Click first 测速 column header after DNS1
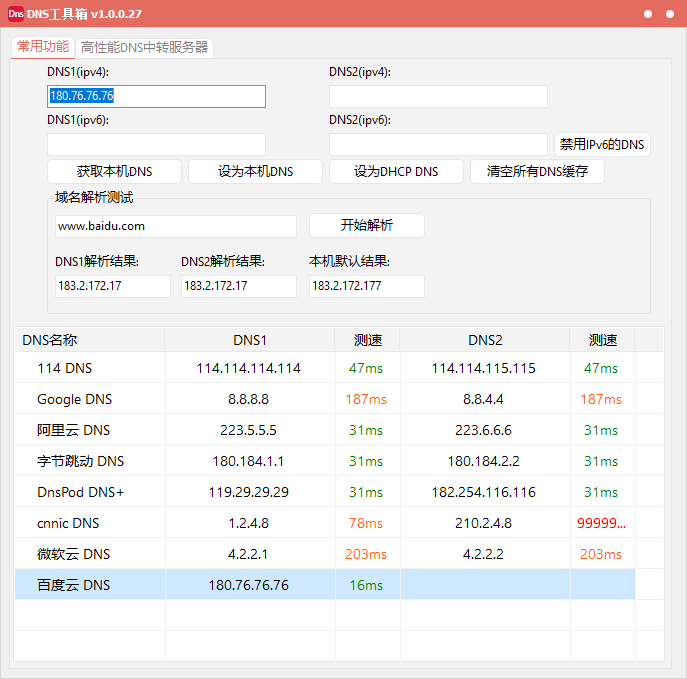The image size is (687, 679). coord(368,340)
